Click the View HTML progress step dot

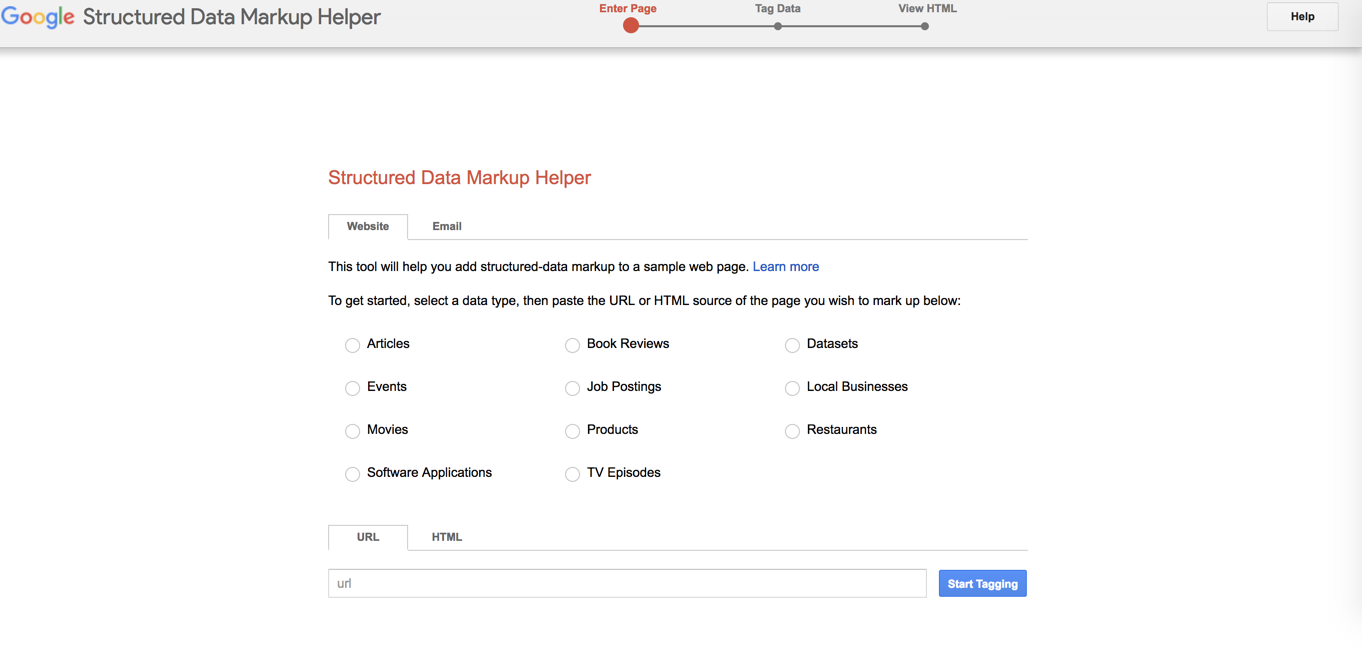click(x=924, y=25)
